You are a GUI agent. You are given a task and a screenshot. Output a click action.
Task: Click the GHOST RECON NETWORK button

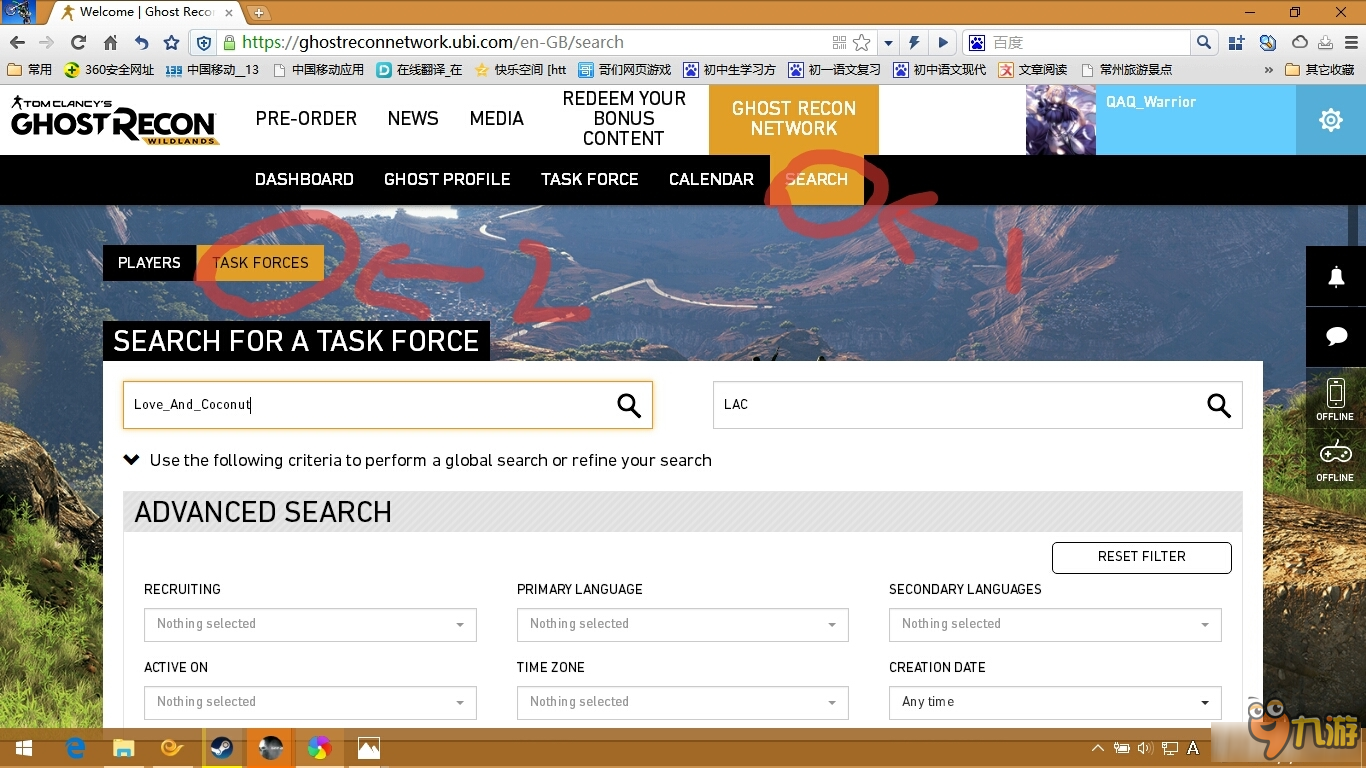click(x=794, y=119)
